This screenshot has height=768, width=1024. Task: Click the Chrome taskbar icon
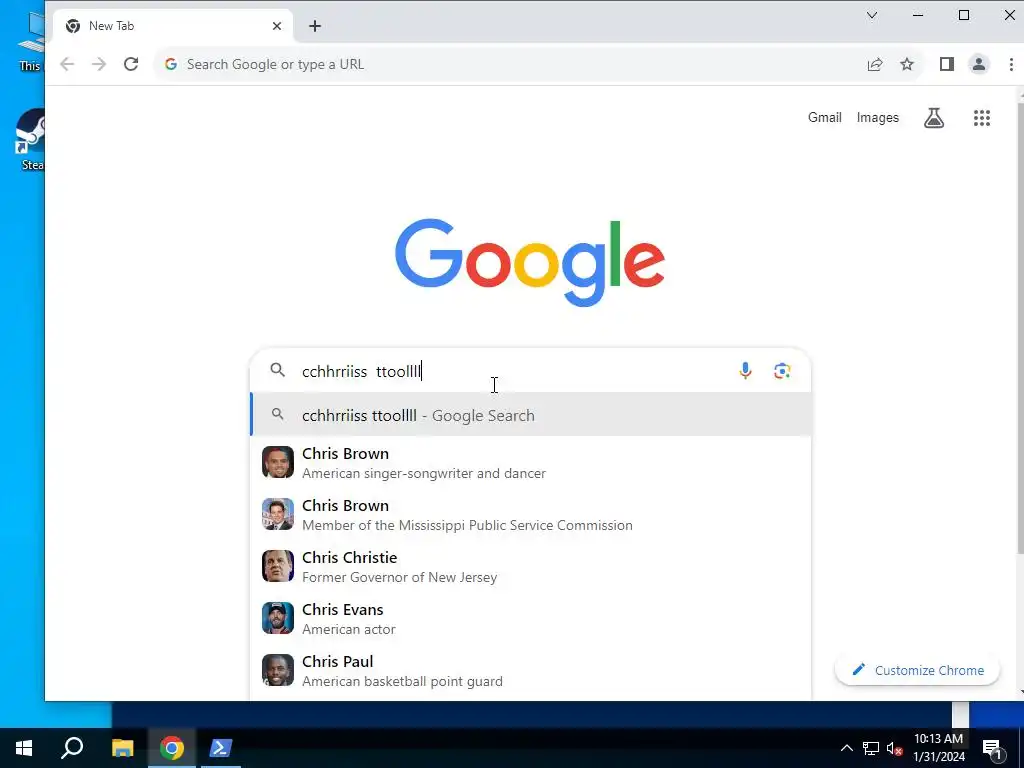(x=172, y=748)
